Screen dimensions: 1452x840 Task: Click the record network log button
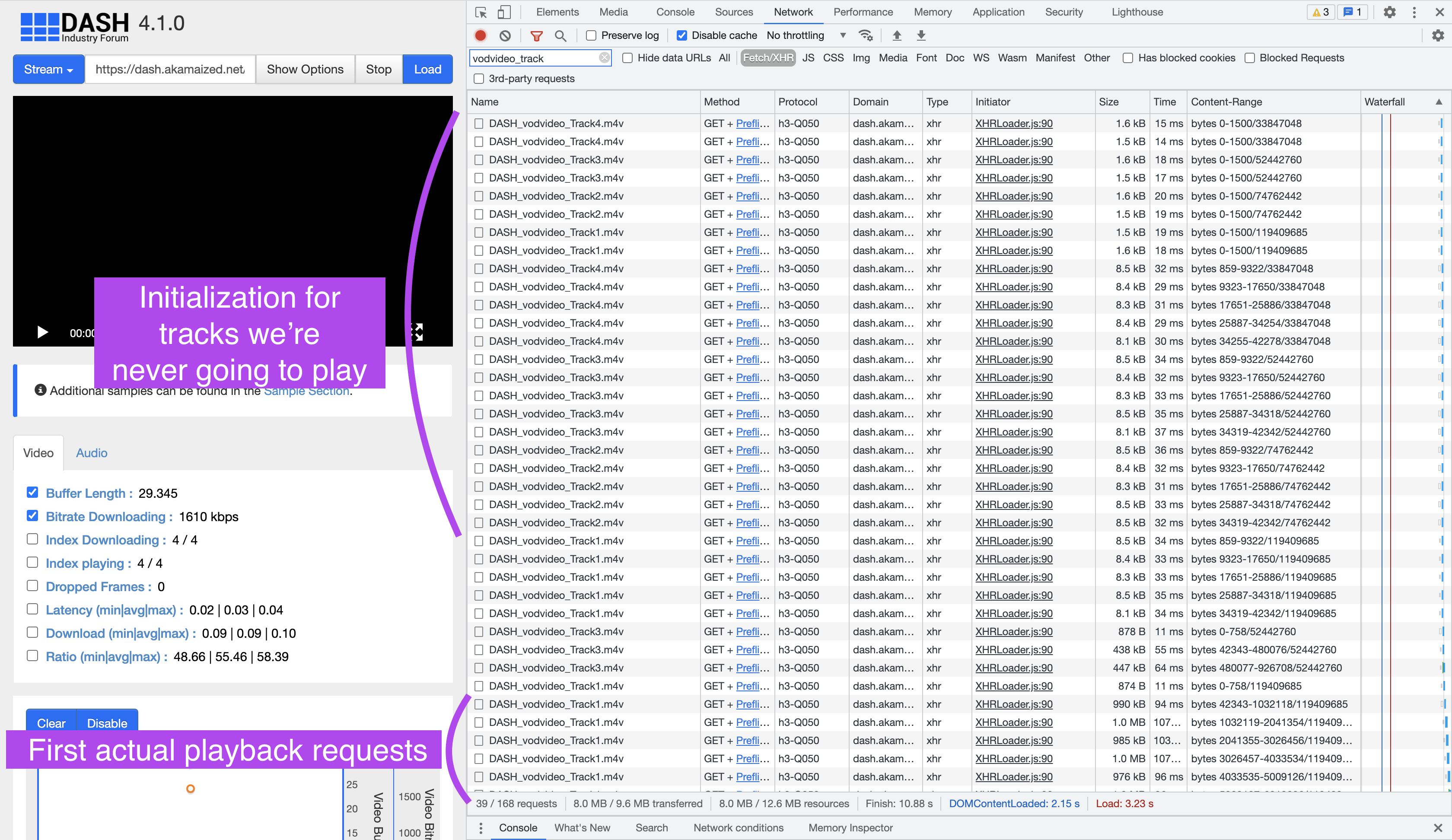481,36
